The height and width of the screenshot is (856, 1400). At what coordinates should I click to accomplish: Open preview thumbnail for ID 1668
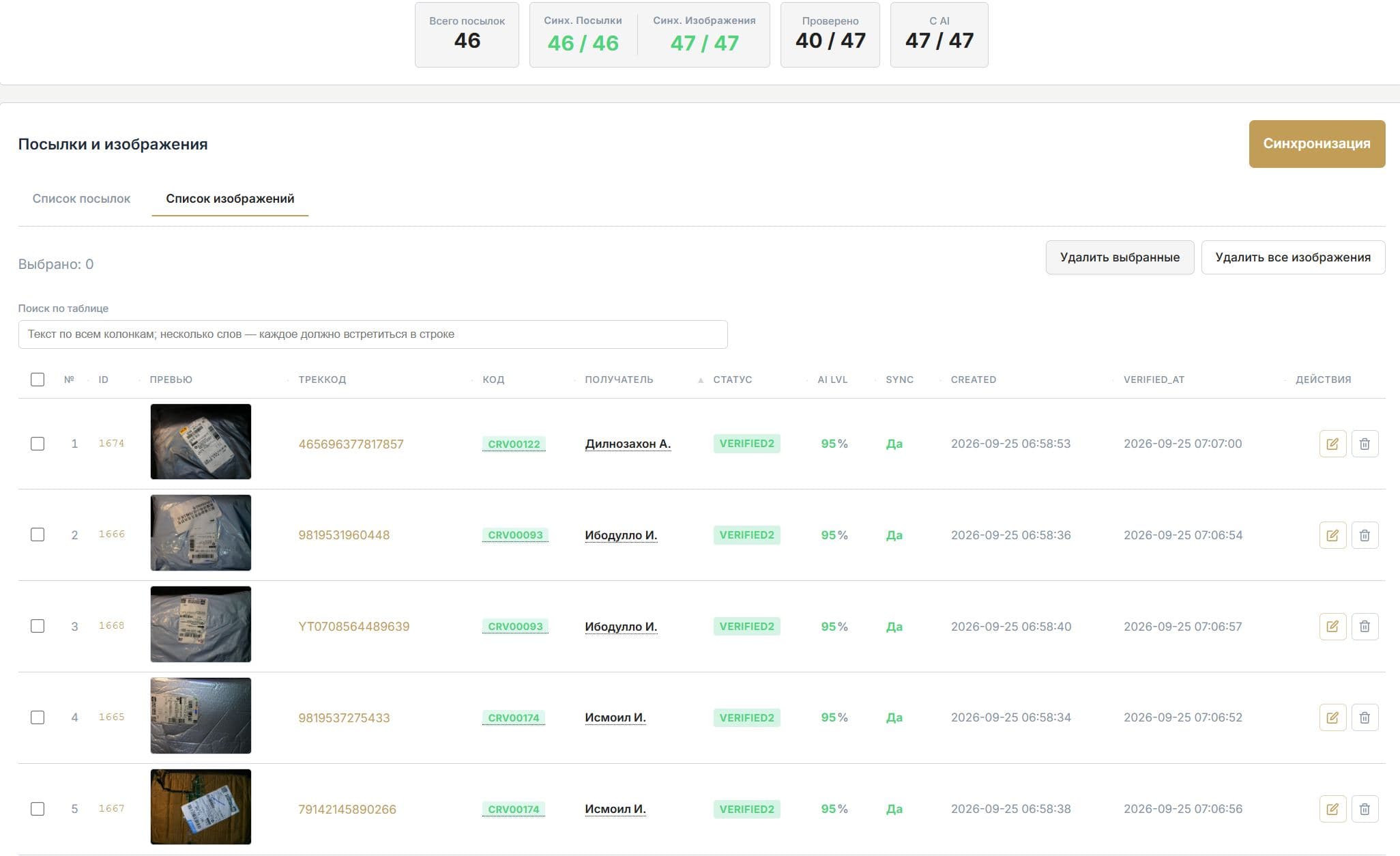coord(201,624)
